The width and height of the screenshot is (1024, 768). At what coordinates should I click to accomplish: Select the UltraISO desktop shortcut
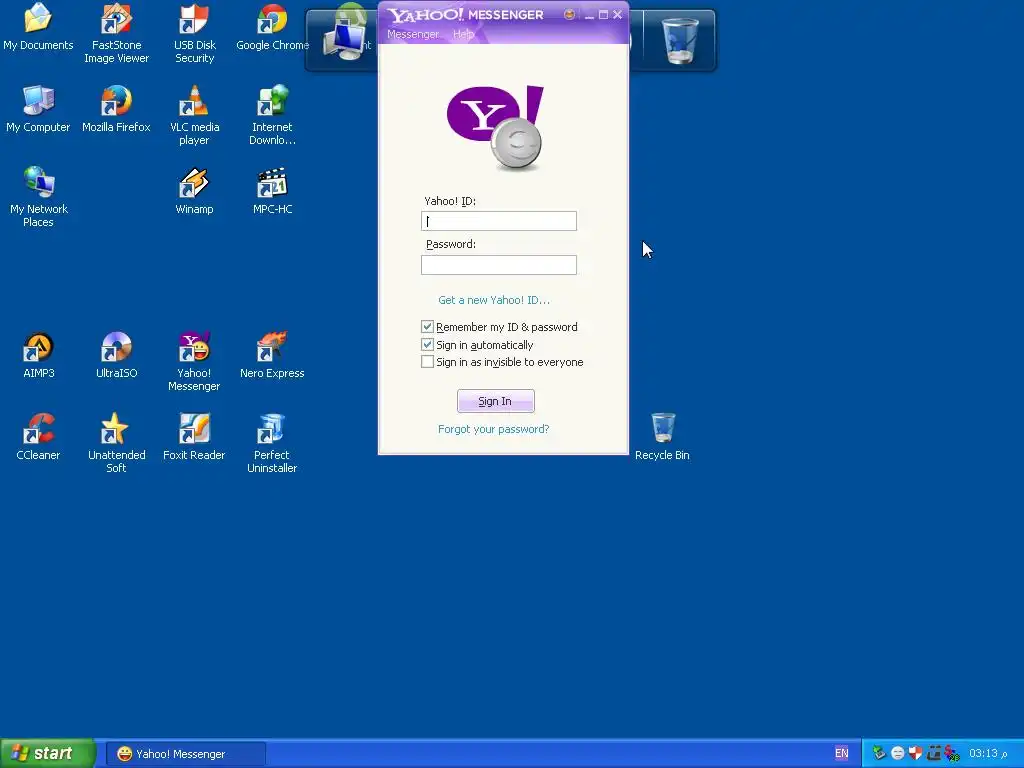point(116,355)
